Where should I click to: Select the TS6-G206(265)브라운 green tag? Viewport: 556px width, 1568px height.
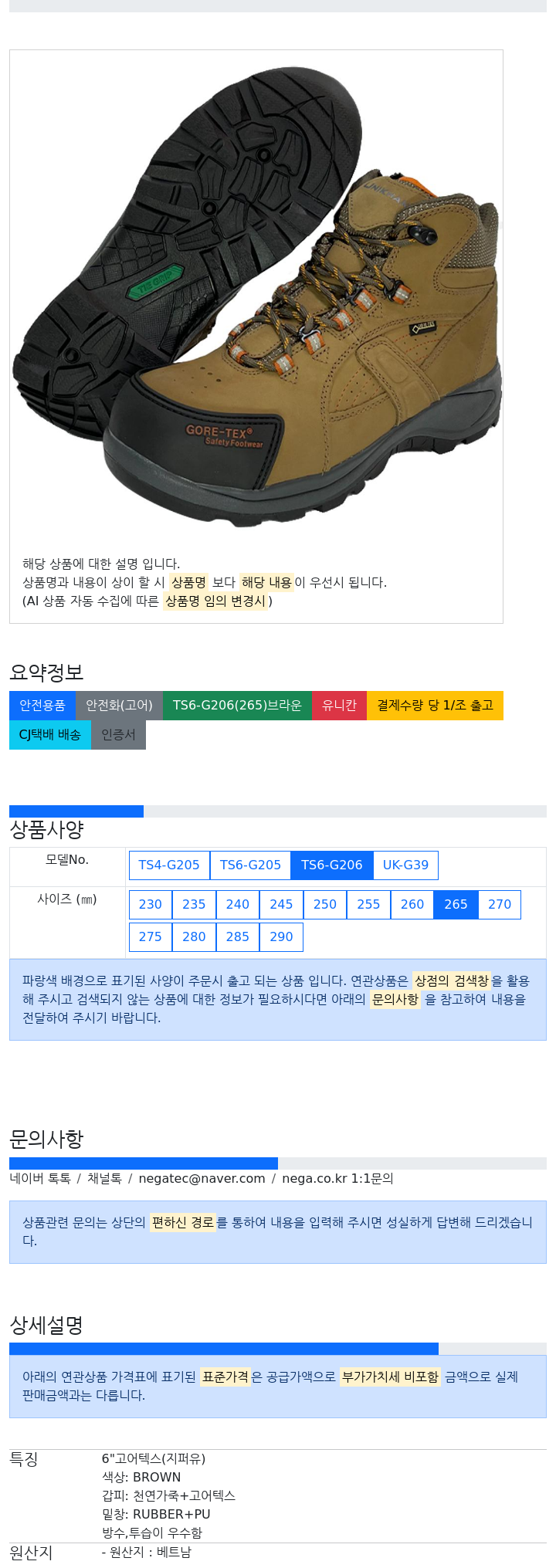[237, 706]
